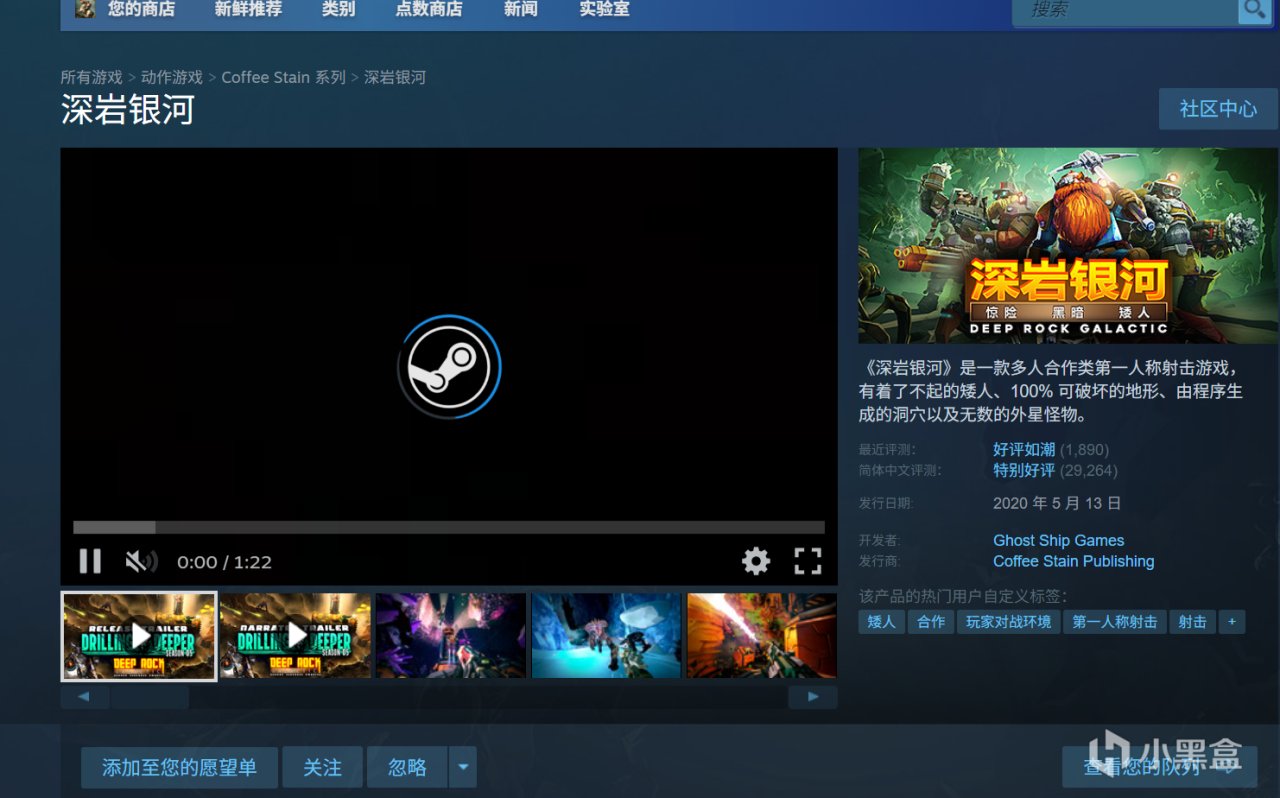Click the plus button to add tags

click(1231, 622)
